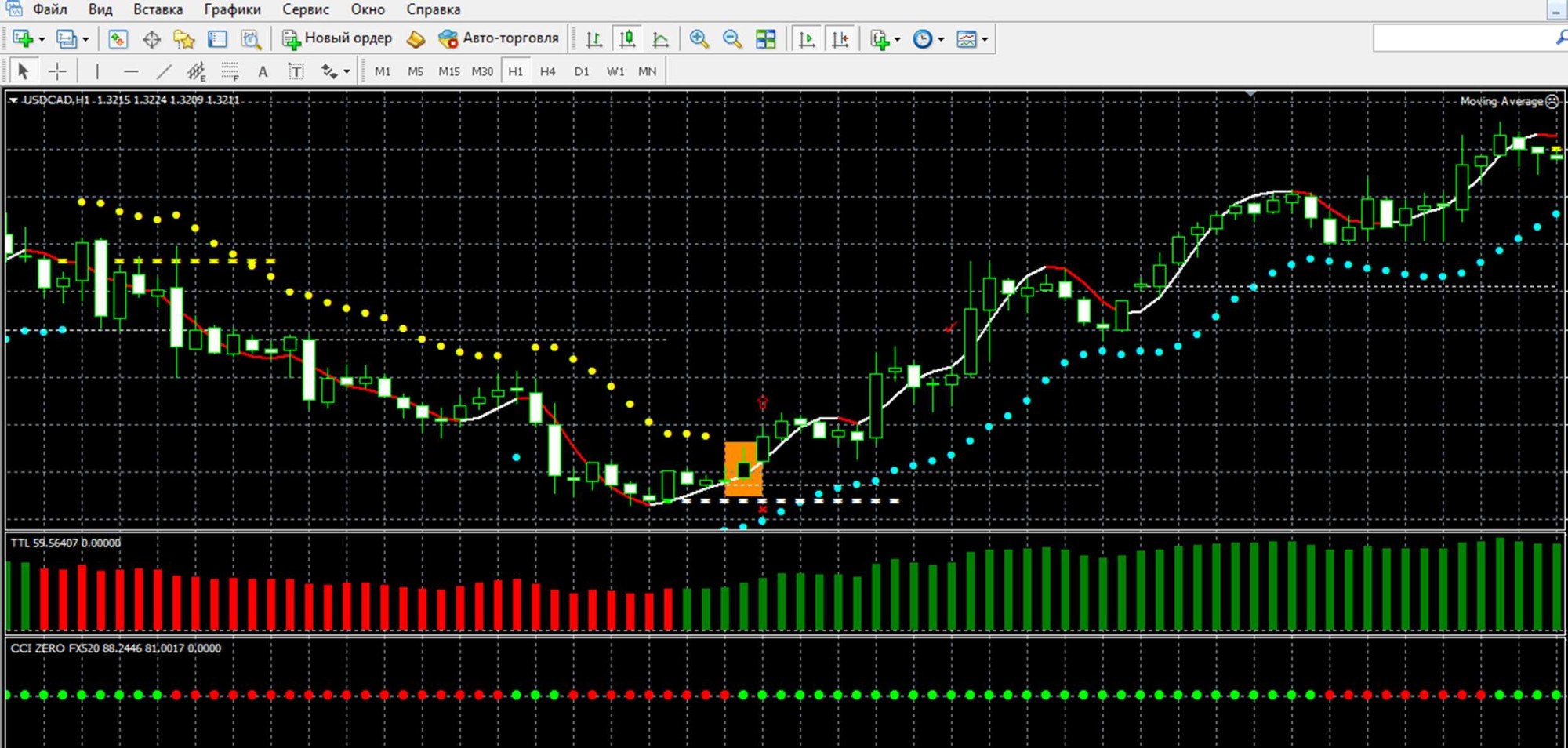Toggle the auto-scroll chart button
Screen dimensions: 1568x748
click(x=806, y=39)
